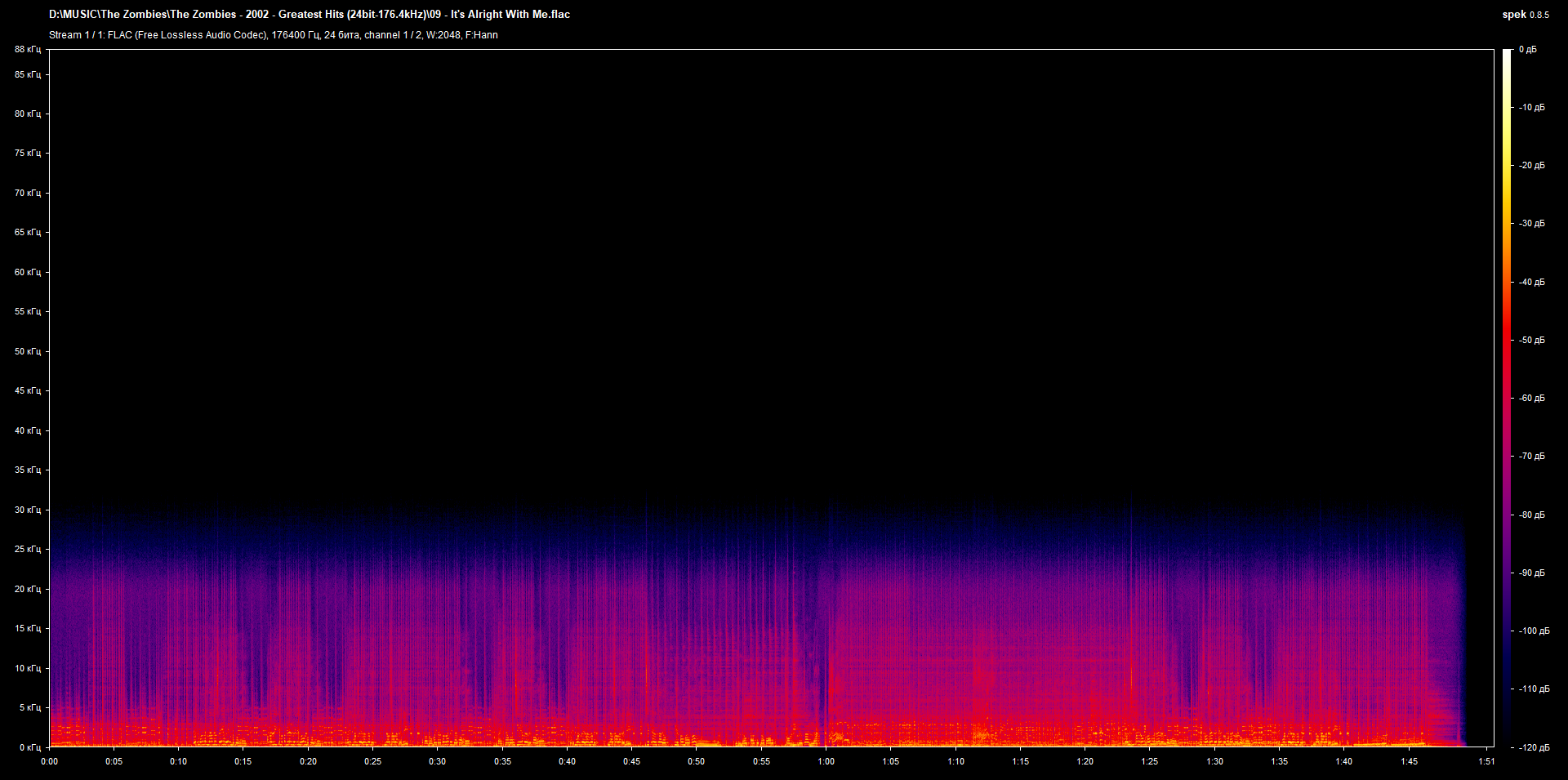Viewport: 1568px width, 780px height.
Task: Click the 5 кГц frequency label
Action: pyautogui.click(x=30, y=707)
